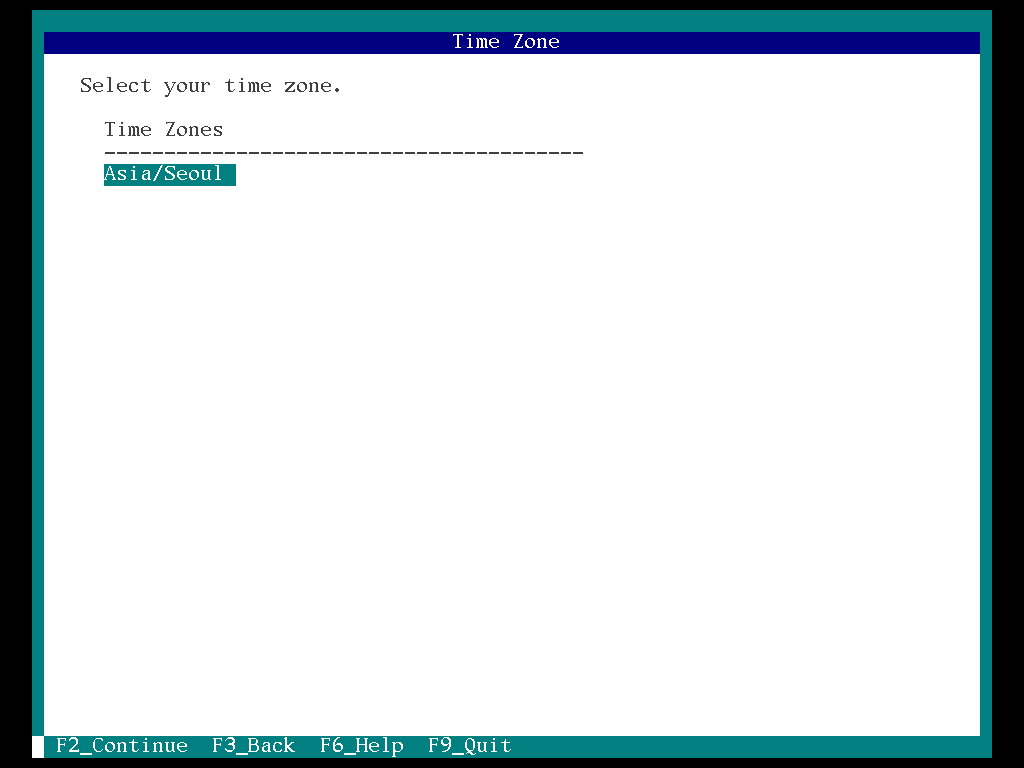Click the 'F6' key label in footer

pyautogui.click(x=332, y=746)
